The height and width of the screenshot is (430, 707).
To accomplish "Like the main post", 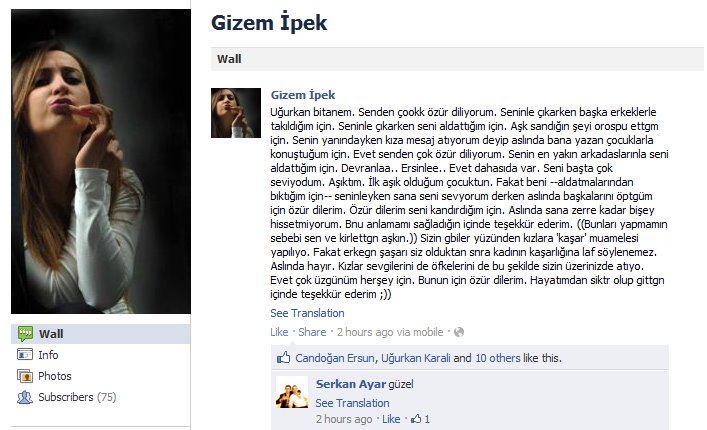I will (x=279, y=332).
